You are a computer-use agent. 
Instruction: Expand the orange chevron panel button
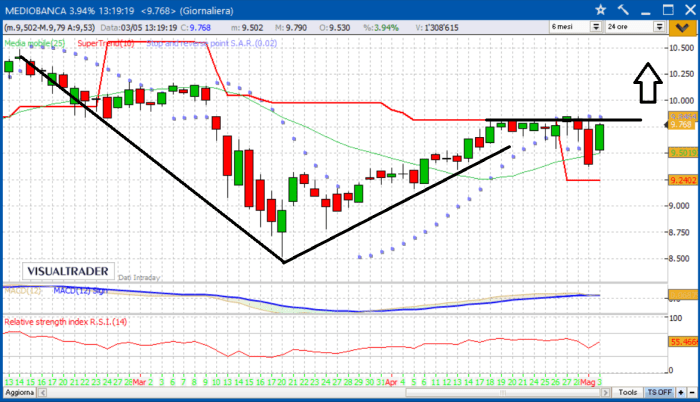pos(682,28)
